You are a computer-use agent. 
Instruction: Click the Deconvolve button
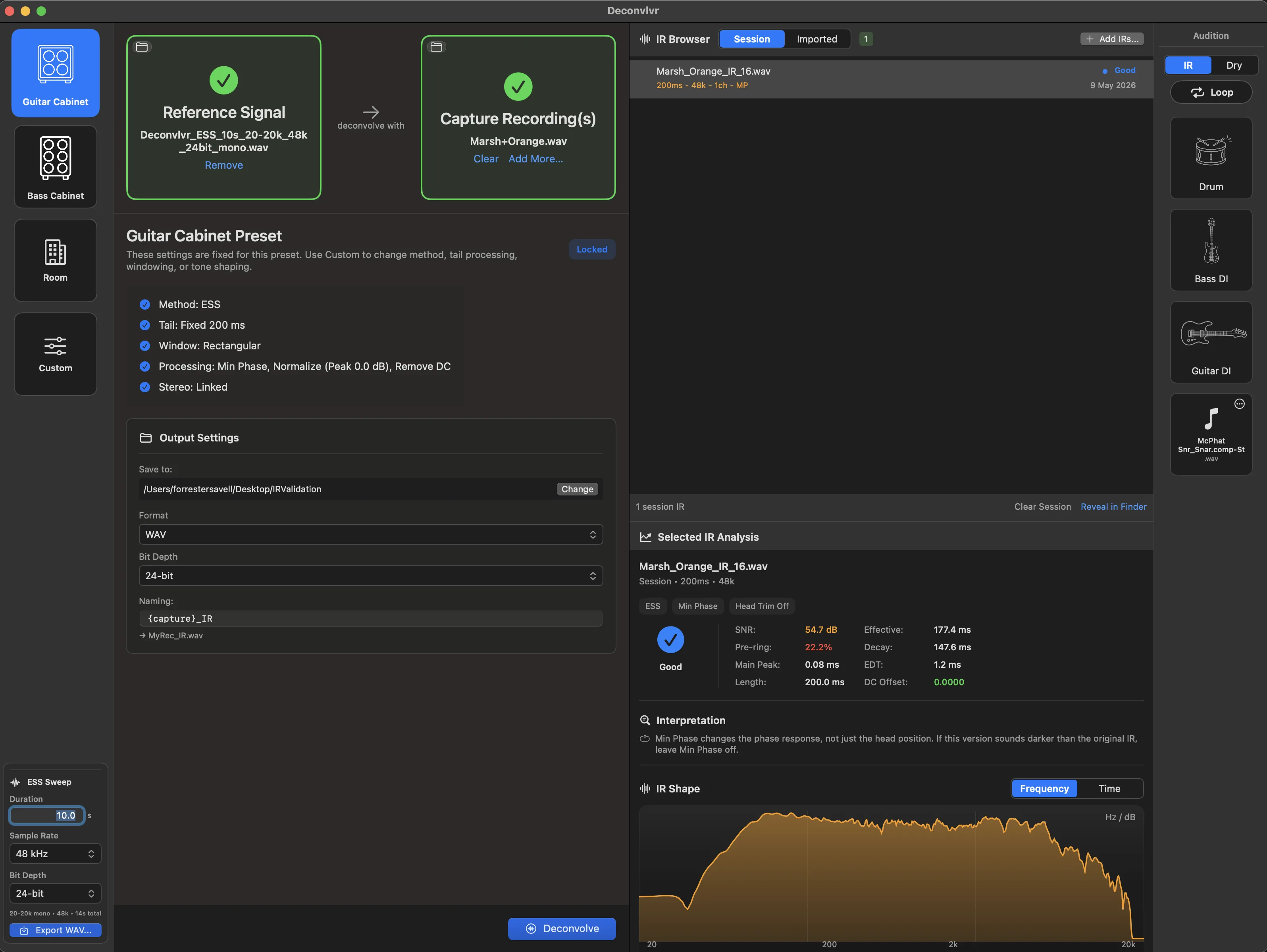click(x=561, y=929)
